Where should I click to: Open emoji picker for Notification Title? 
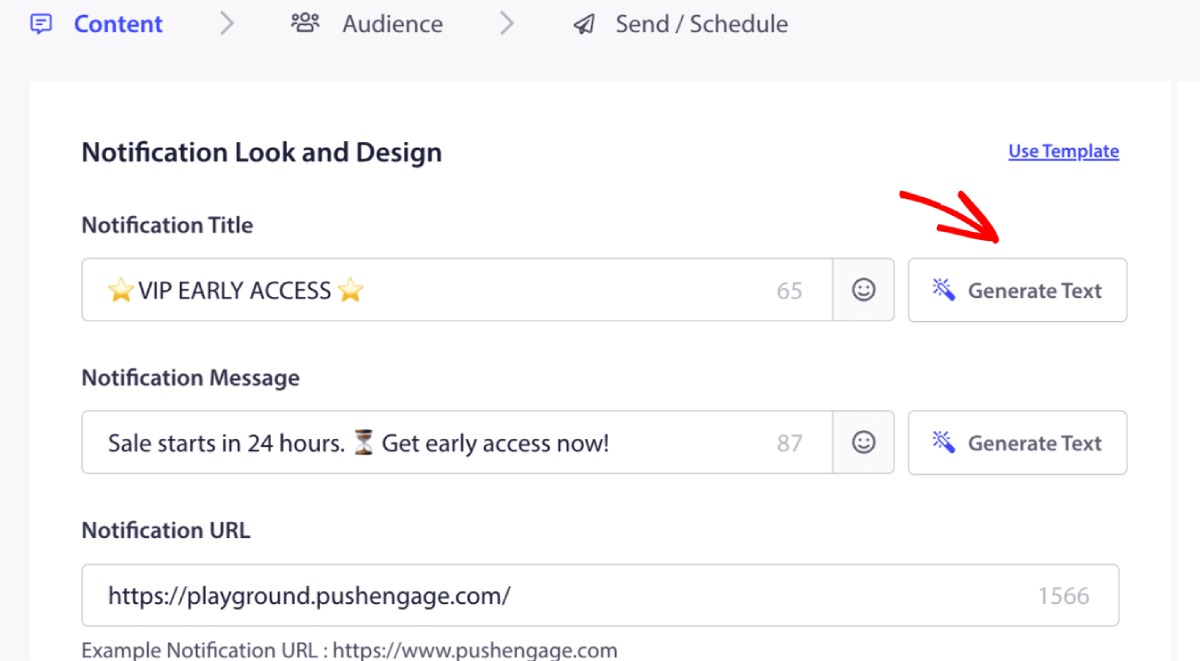pos(863,290)
